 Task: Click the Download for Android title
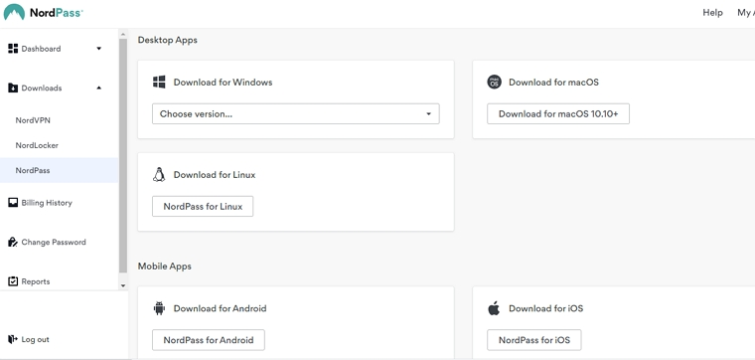coord(220,309)
